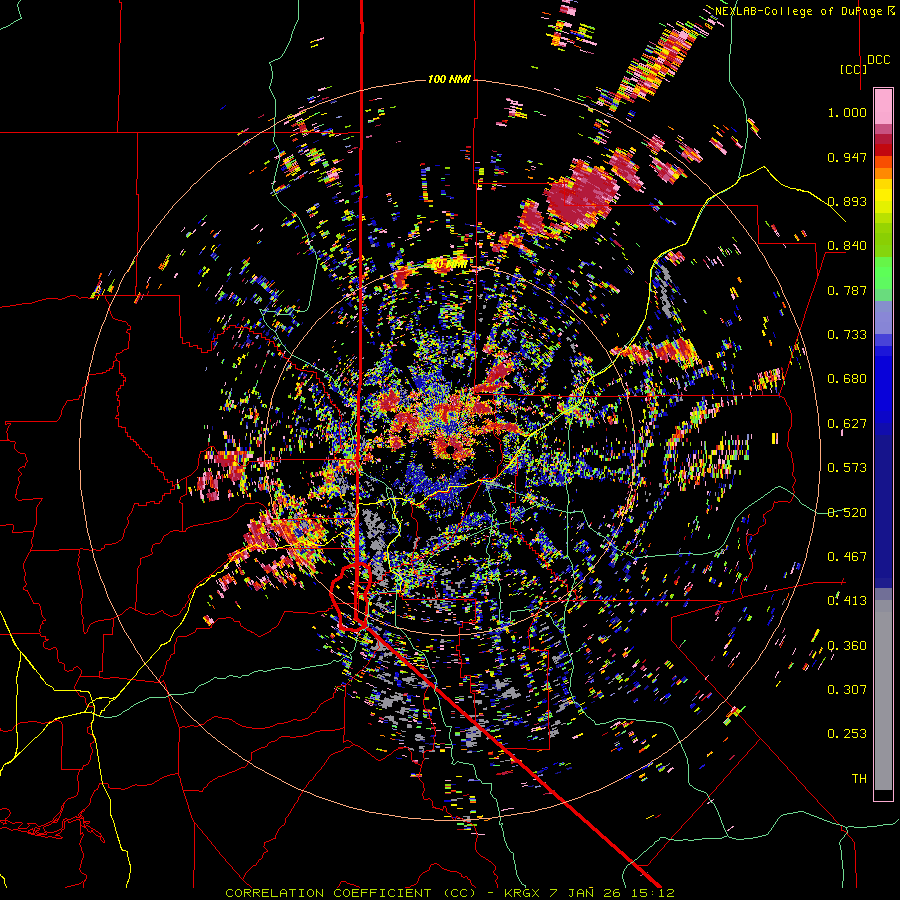Click the 0.840 scale value
Screen dimensions: 900x900
847,246
